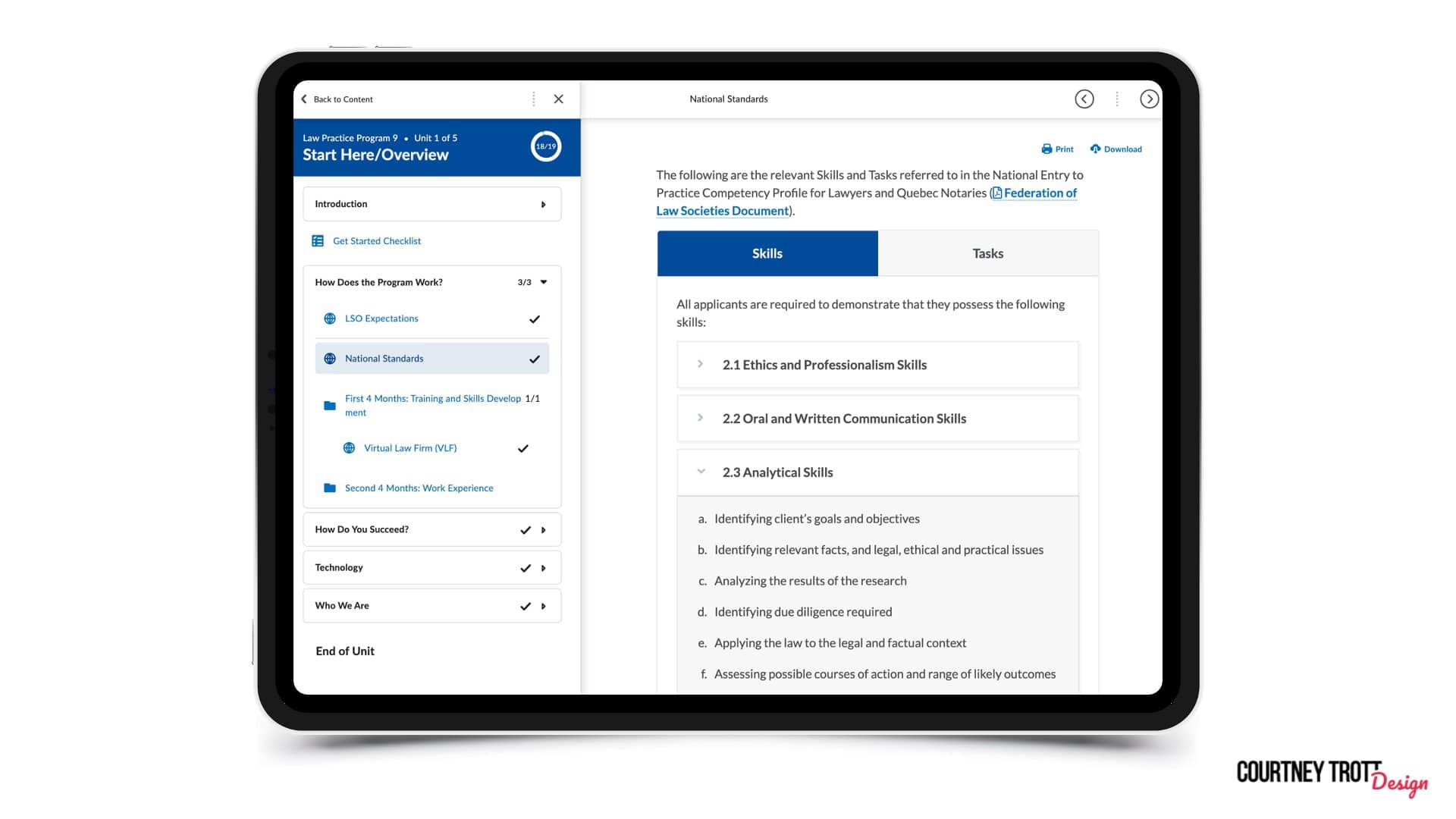Collapse How Does the Program Work? arrow
1456x819 pixels.
tap(544, 282)
